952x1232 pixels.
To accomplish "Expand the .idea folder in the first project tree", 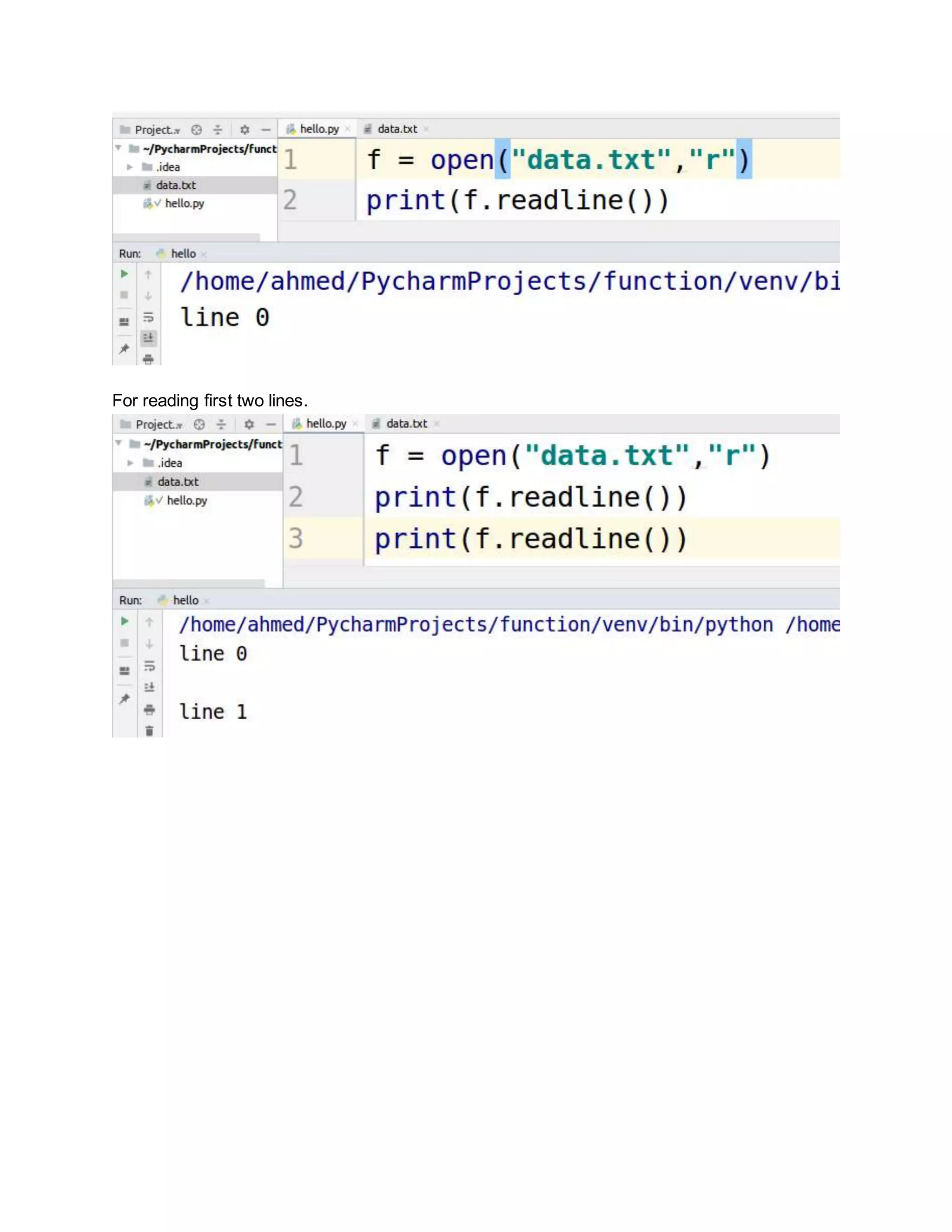I will click(x=130, y=167).
